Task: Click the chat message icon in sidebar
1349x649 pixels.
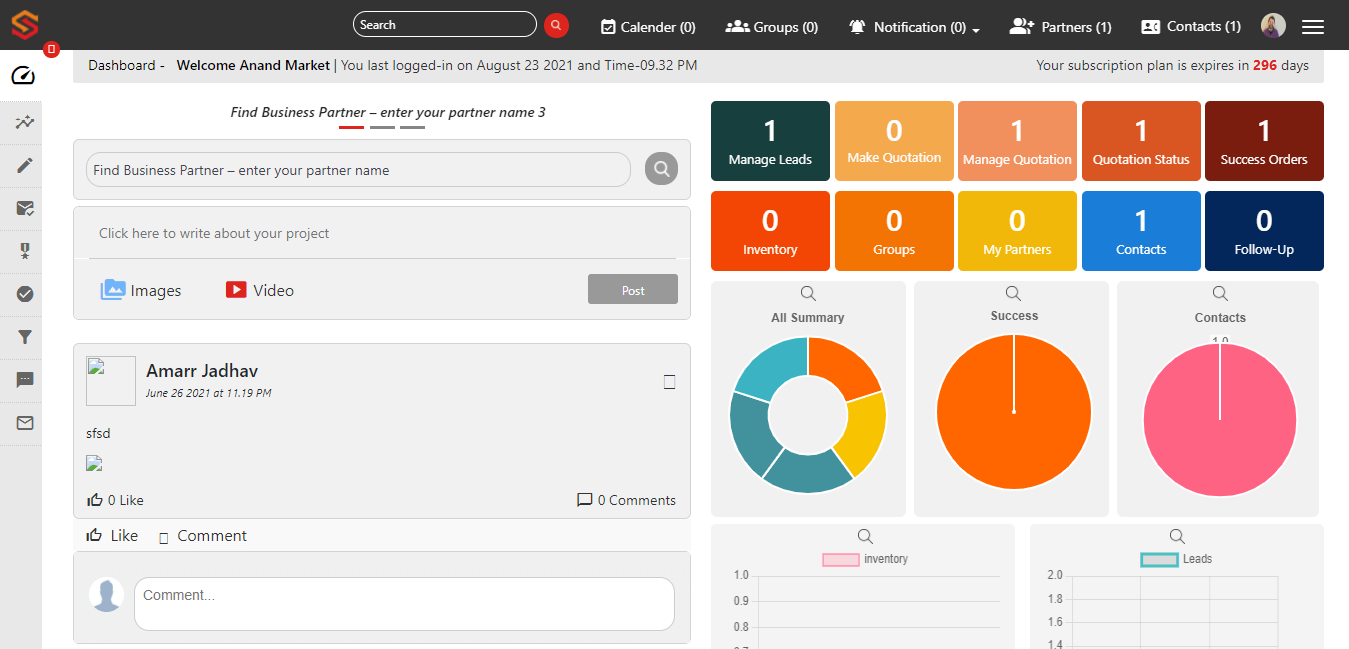Action: (x=25, y=380)
